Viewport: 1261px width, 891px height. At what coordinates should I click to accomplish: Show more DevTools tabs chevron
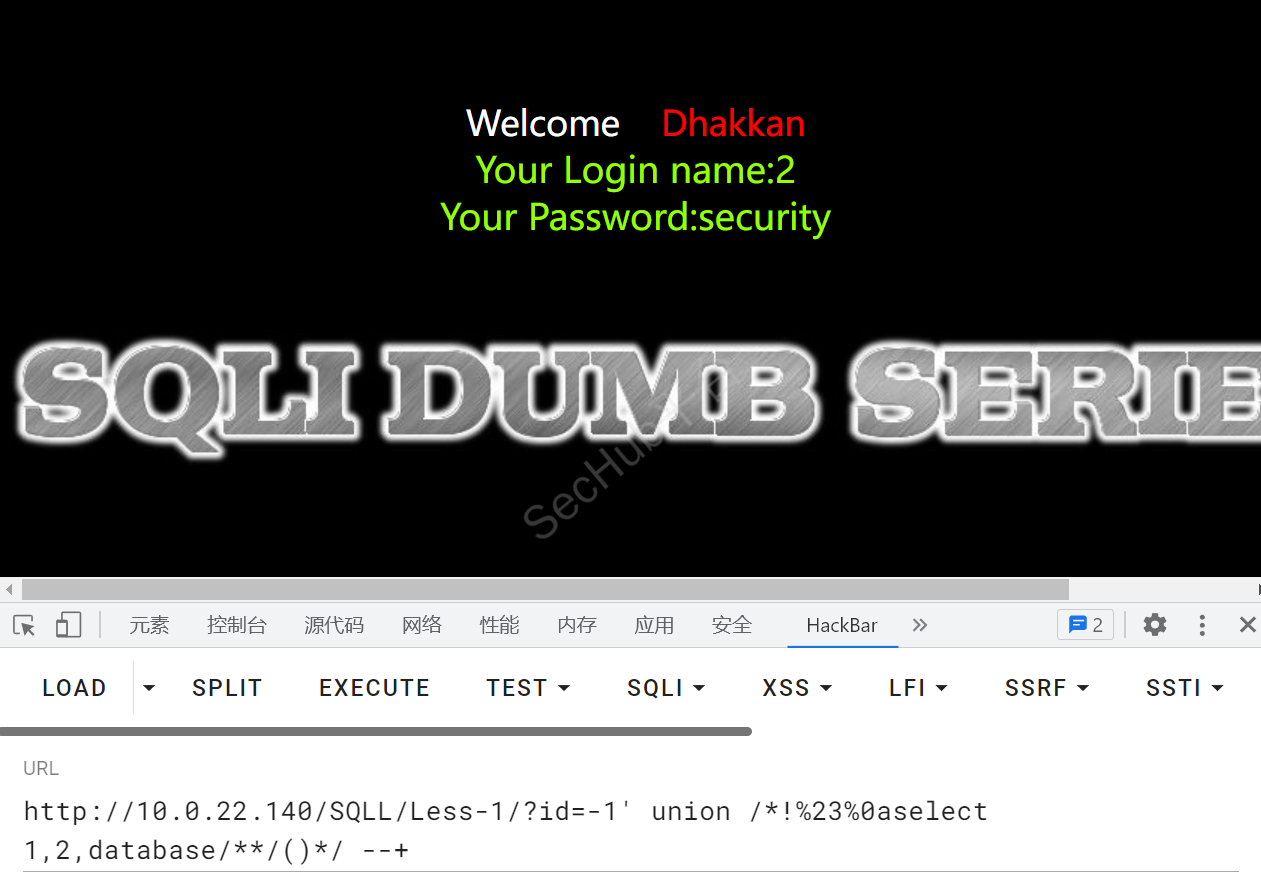point(920,625)
